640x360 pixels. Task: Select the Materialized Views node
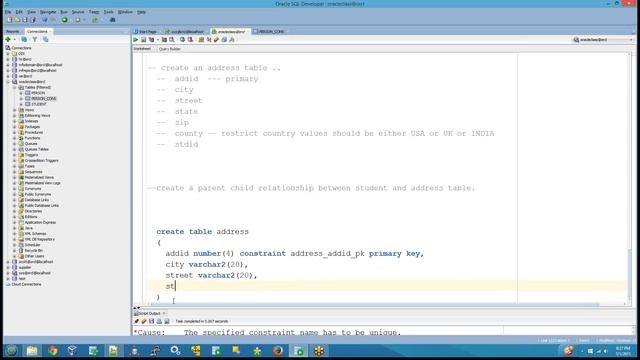pos(39,178)
